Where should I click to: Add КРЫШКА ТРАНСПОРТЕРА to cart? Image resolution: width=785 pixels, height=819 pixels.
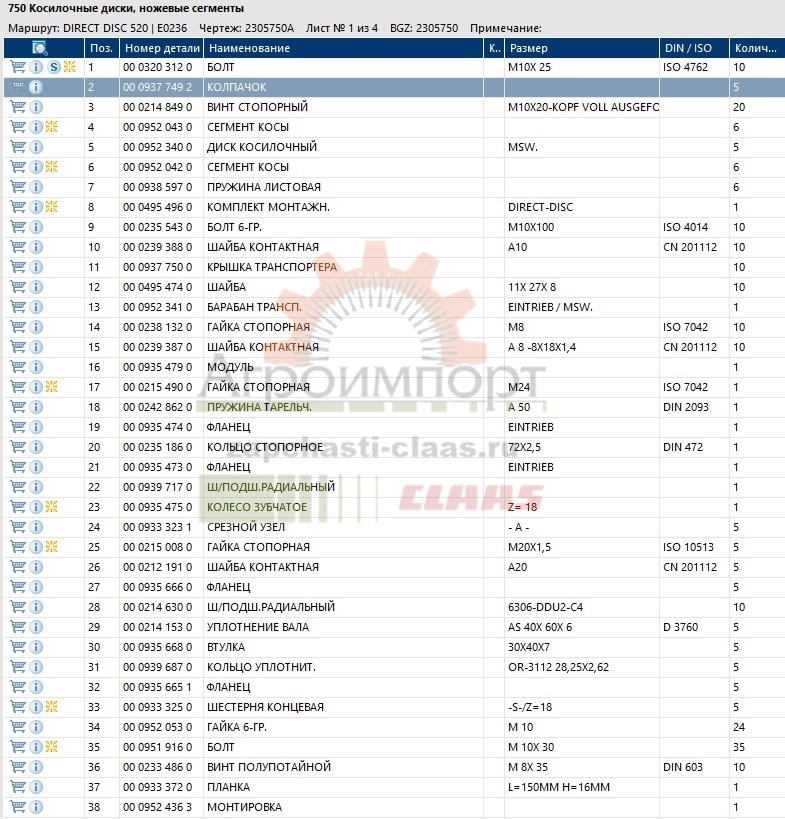18,267
